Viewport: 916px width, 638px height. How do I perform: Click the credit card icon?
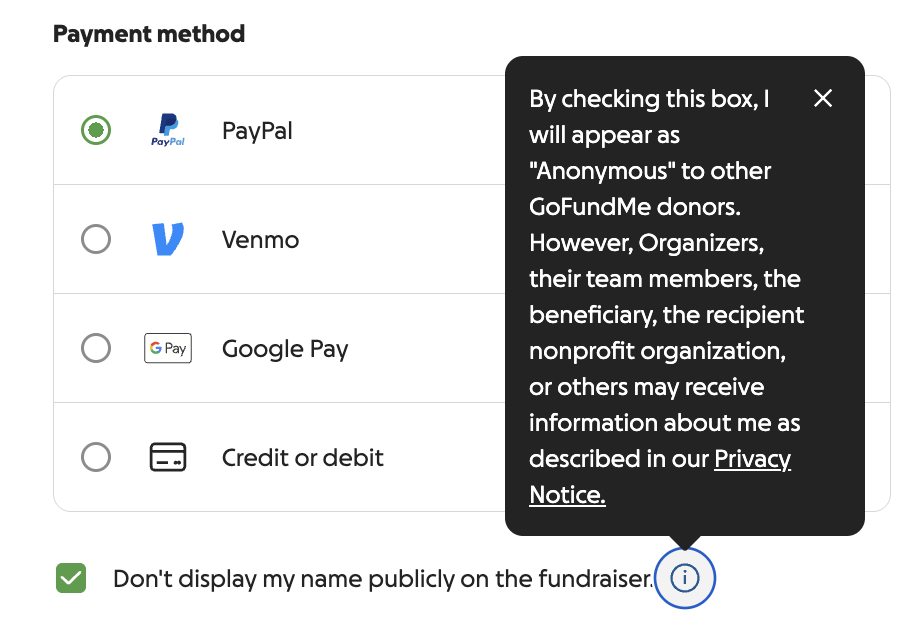pos(168,457)
